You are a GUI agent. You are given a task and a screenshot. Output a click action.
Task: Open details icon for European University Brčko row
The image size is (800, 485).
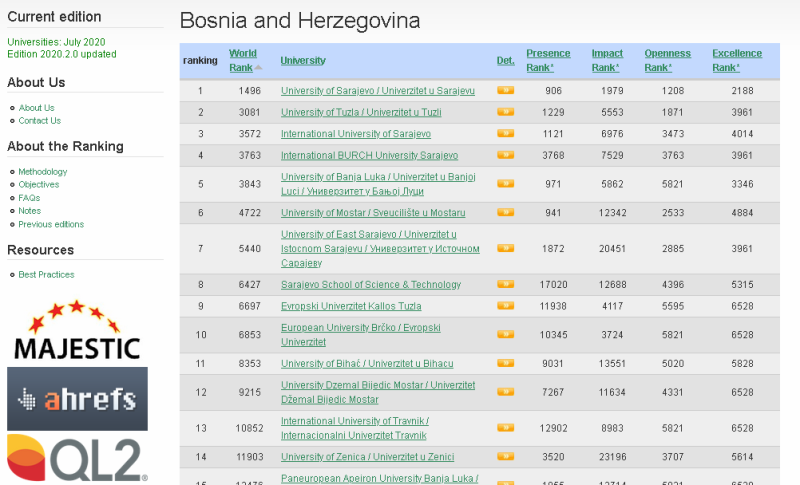[505, 334]
